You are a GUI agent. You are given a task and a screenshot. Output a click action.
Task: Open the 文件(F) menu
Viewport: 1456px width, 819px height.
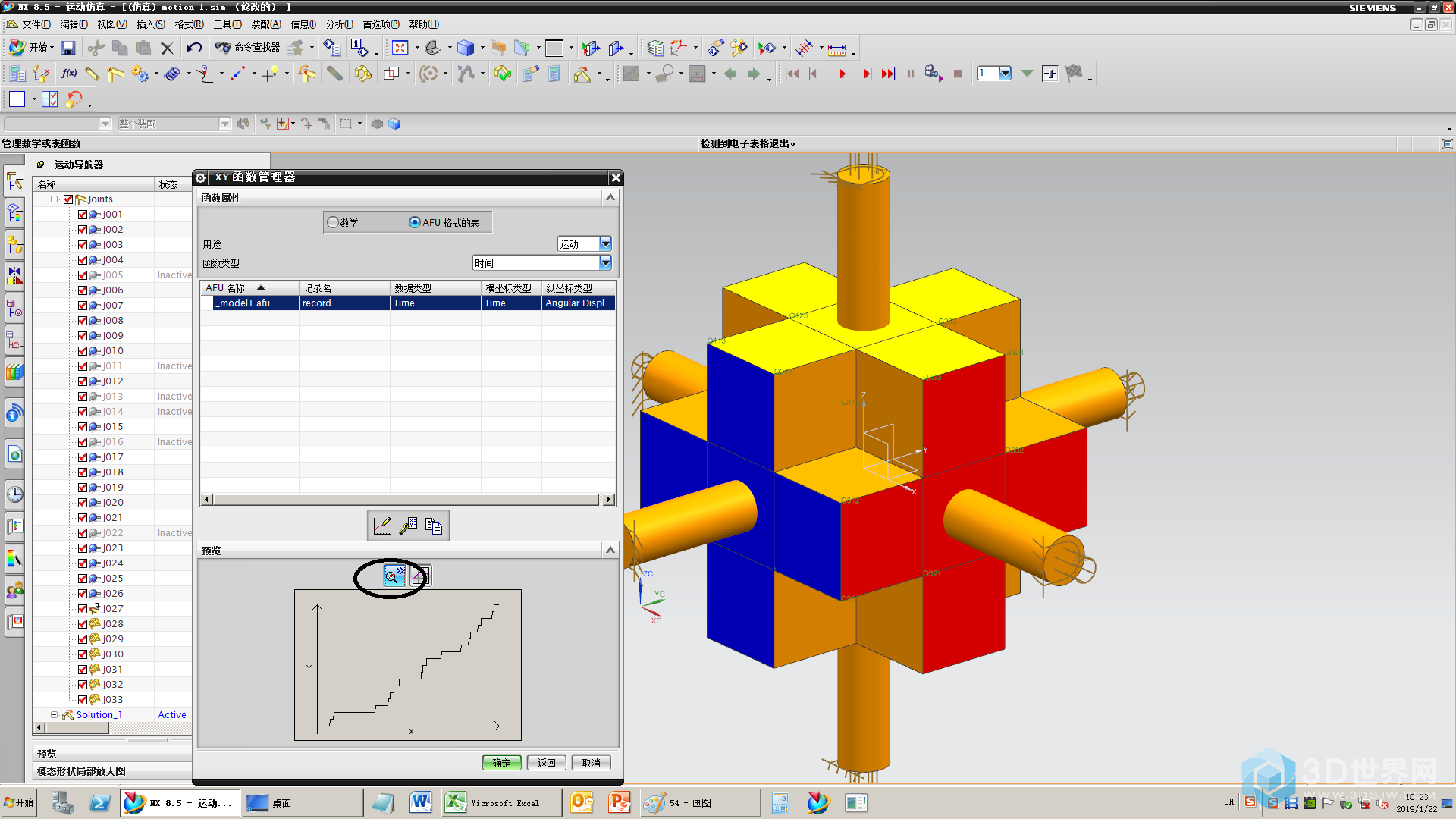tap(36, 24)
